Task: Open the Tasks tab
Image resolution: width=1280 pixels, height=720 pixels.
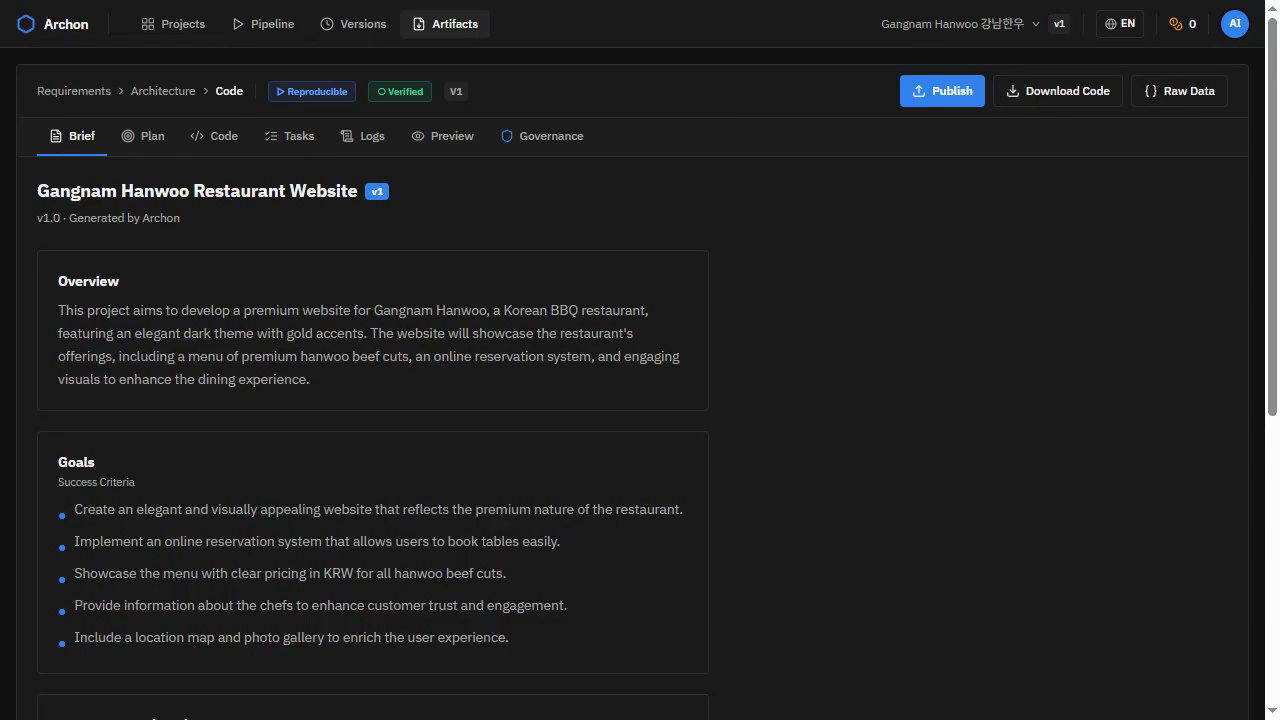Action: (x=289, y=136)
